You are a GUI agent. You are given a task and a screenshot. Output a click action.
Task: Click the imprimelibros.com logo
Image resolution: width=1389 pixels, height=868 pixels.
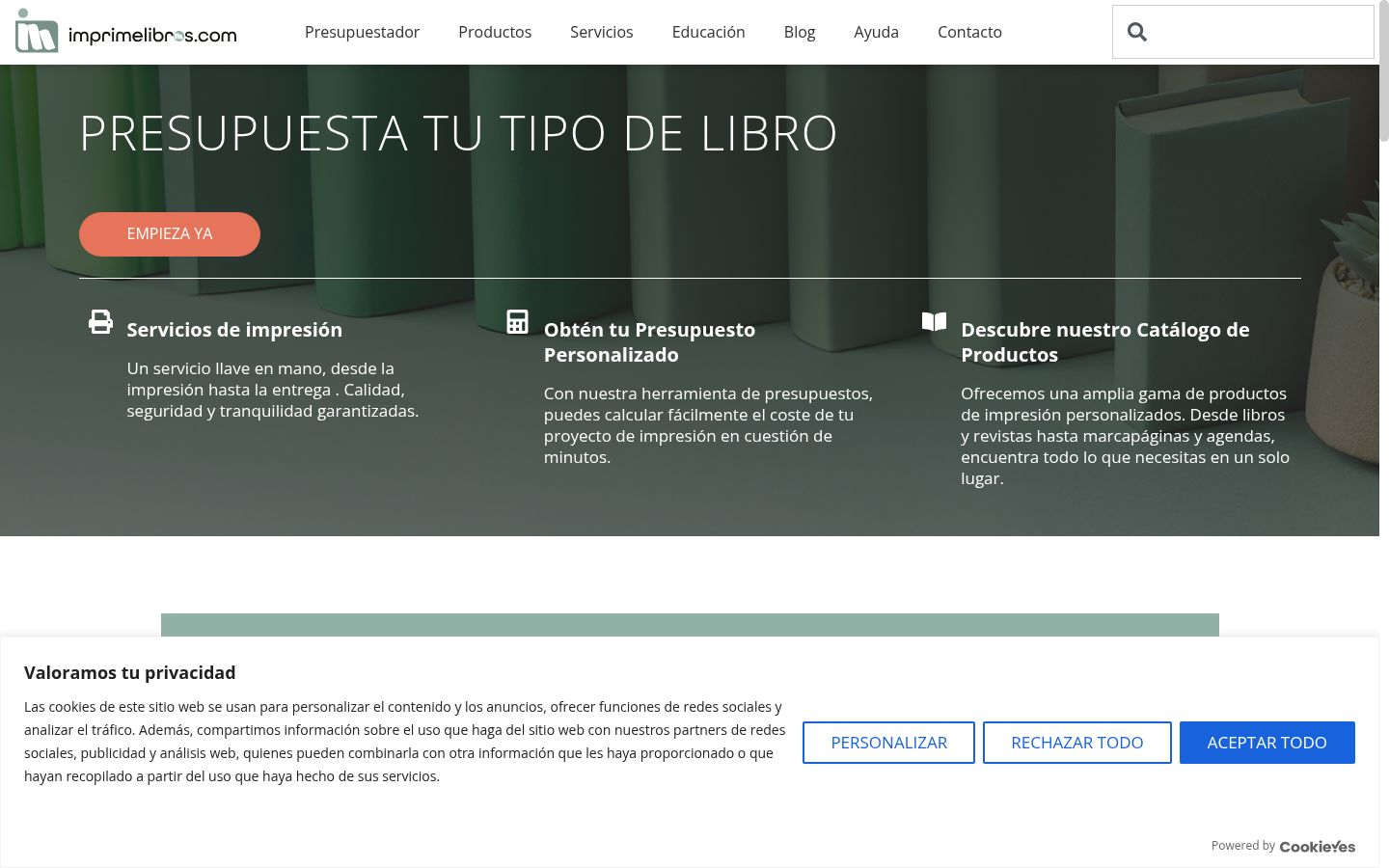pos(126,31)
